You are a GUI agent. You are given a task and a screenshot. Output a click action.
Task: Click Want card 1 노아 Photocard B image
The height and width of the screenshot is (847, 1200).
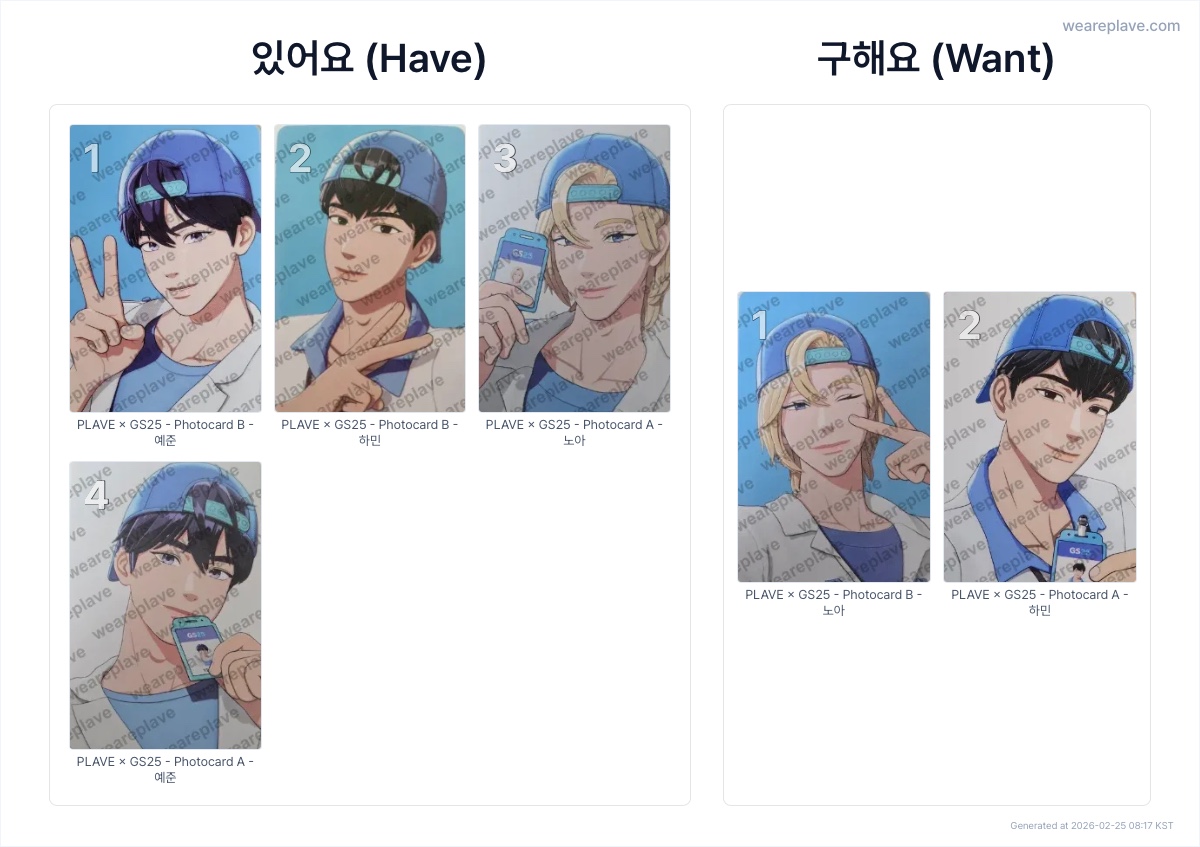[x=834, y=437]
